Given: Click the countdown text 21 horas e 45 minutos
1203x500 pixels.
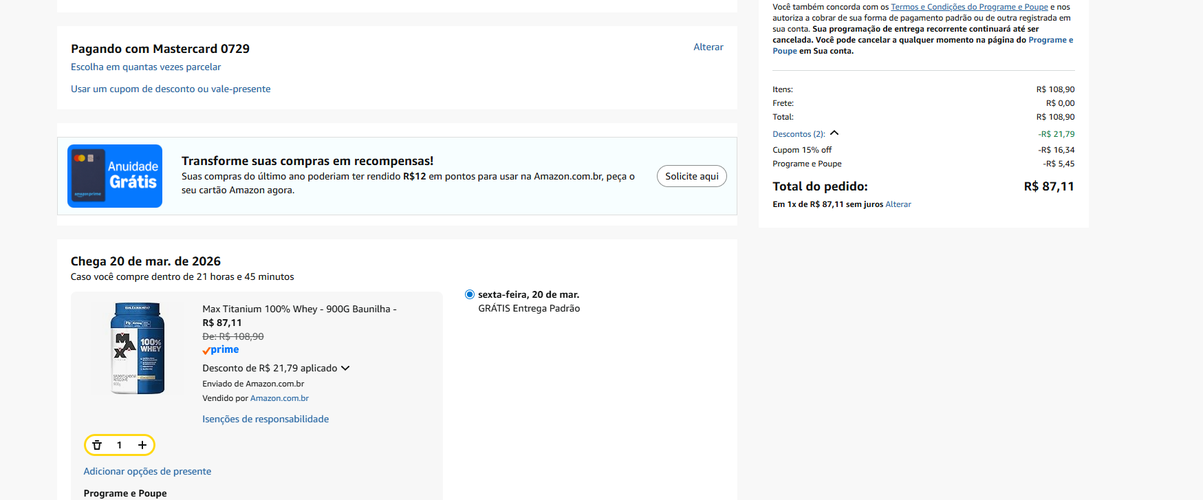Looking at the screenshot, I should click(245, 277).
